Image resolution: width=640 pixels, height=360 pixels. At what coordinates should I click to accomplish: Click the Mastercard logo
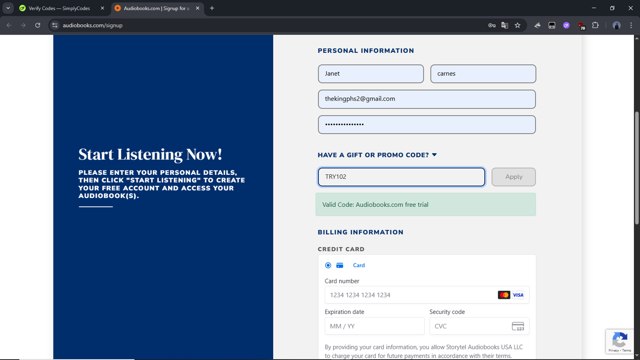pos(504,295)
